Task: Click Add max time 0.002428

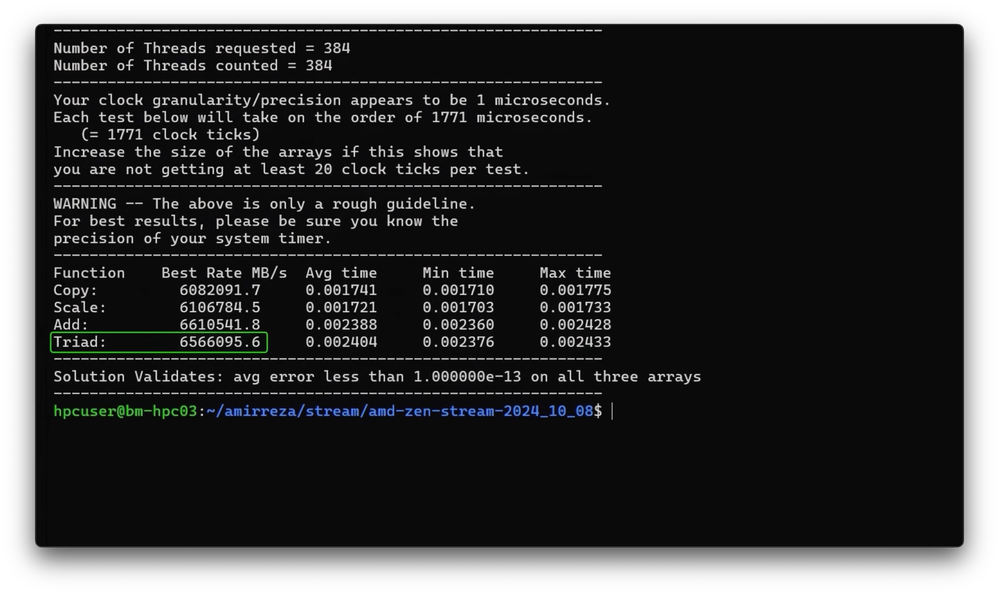Action: point(575,324)
